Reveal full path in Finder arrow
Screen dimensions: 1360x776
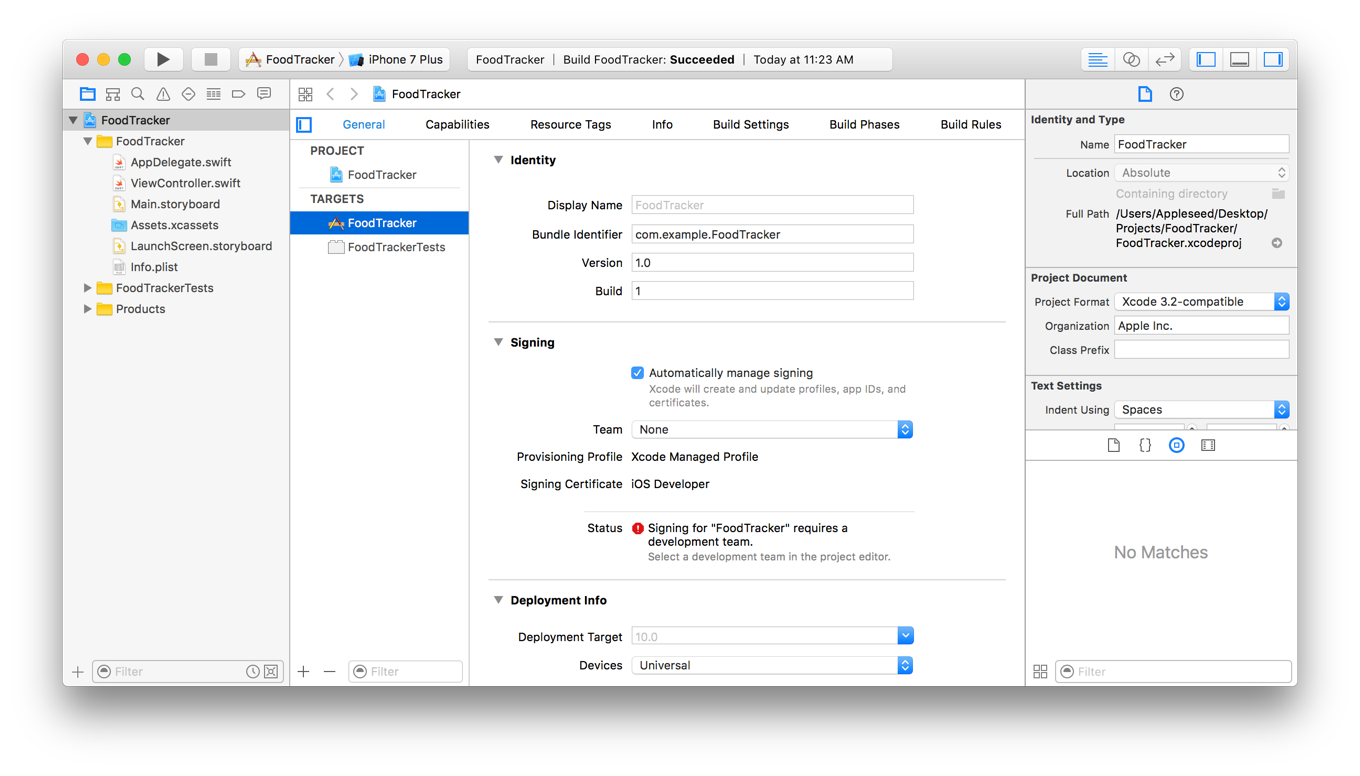click(x=1277, y=243)
